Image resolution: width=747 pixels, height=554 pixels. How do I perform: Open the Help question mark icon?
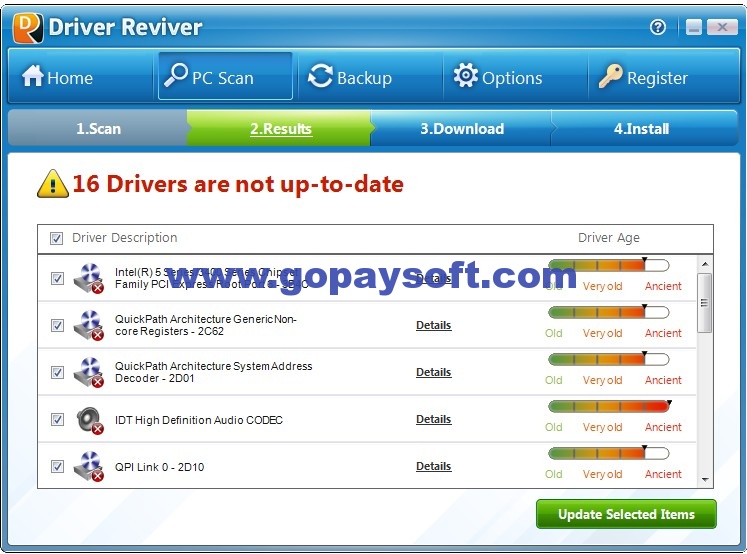[x=658, y=27]
